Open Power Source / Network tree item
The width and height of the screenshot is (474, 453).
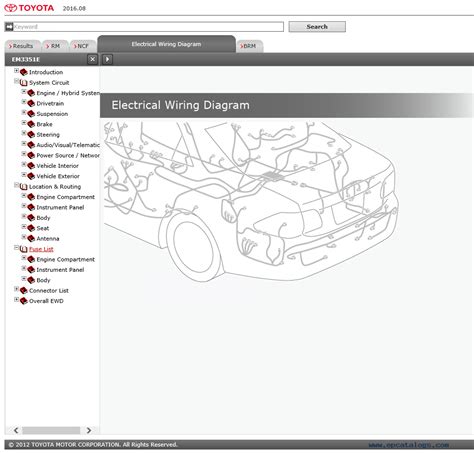coord(68,155)
